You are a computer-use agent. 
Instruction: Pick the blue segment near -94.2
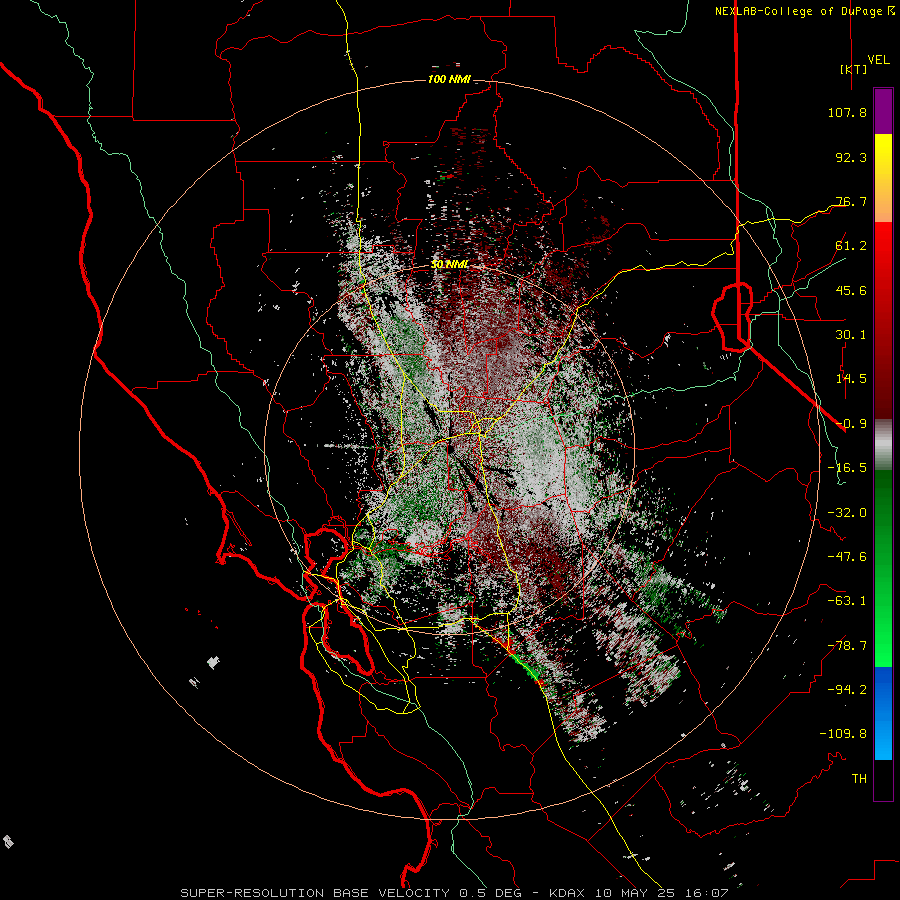(883, 692)
